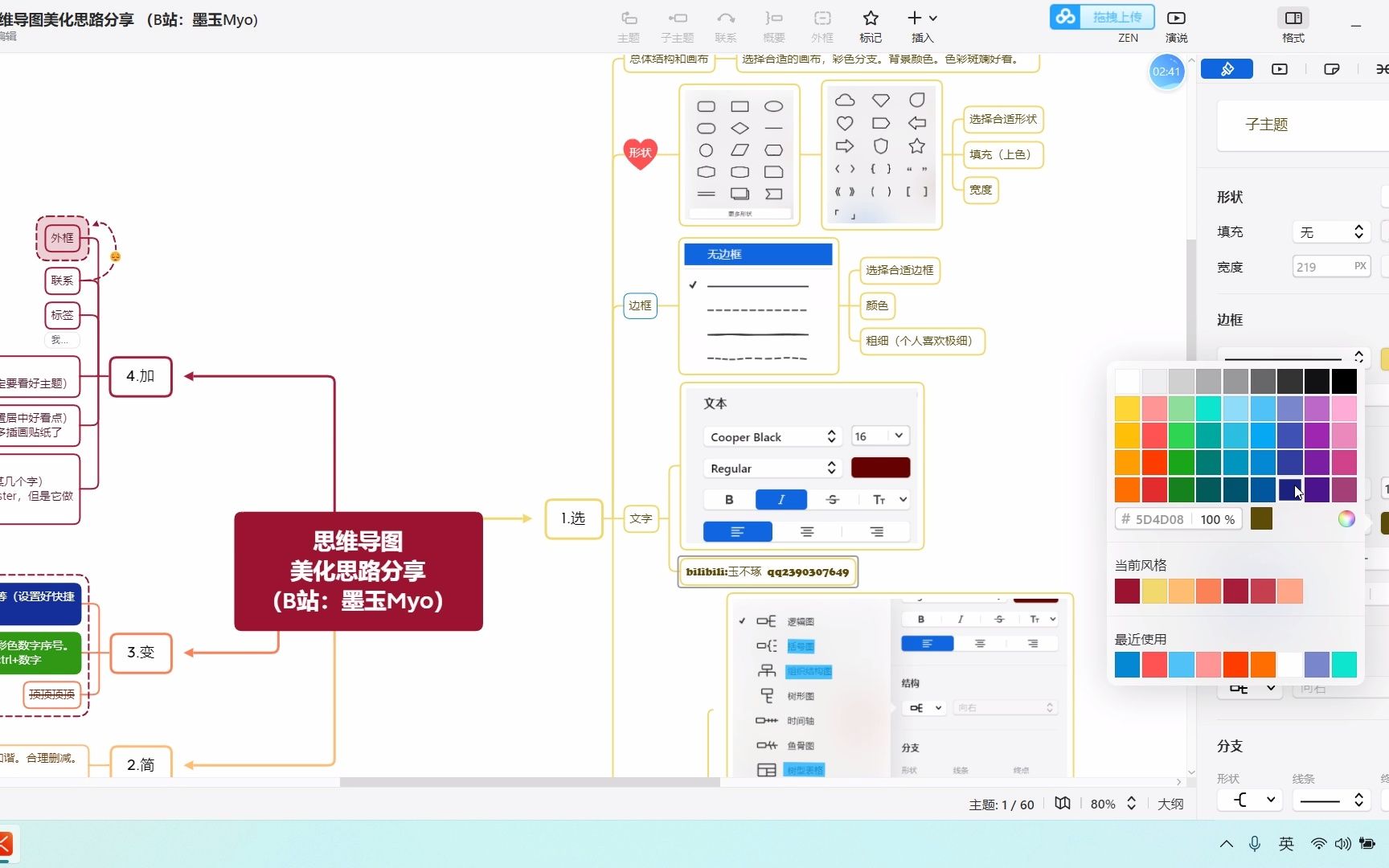This screenshot has width=1389, height=868.
Task: Open the 标记 (marker) star icon
Action: pyautogui.click(x=870, y=18)
